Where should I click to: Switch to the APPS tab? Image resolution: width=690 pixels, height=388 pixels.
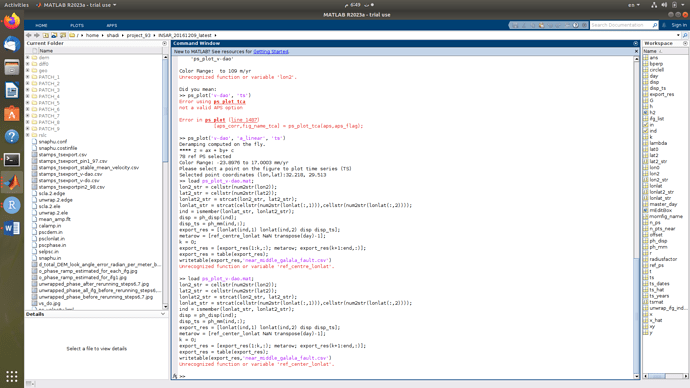pos(111,25)
